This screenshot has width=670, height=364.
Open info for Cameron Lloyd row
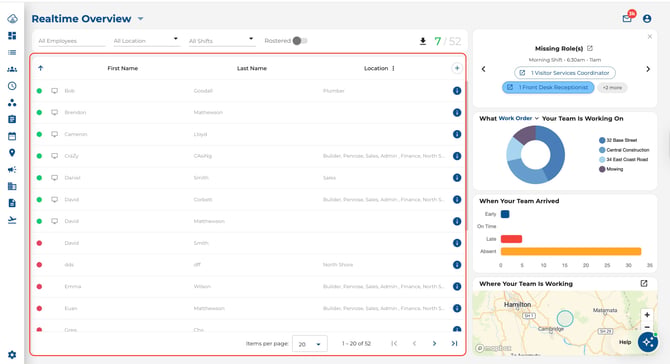pyautogui.click(x=457, y=134)
